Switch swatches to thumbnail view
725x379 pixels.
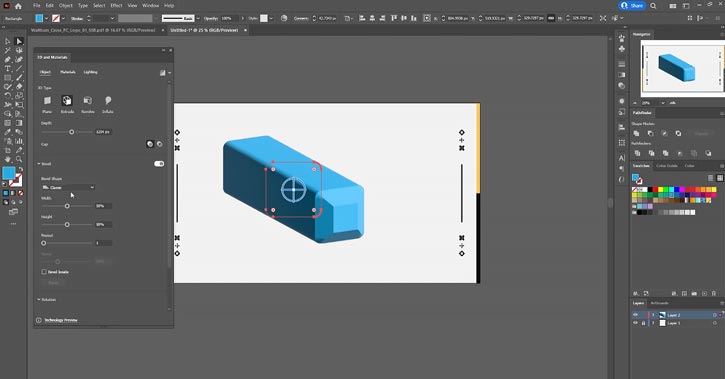[x=720, y=178]
